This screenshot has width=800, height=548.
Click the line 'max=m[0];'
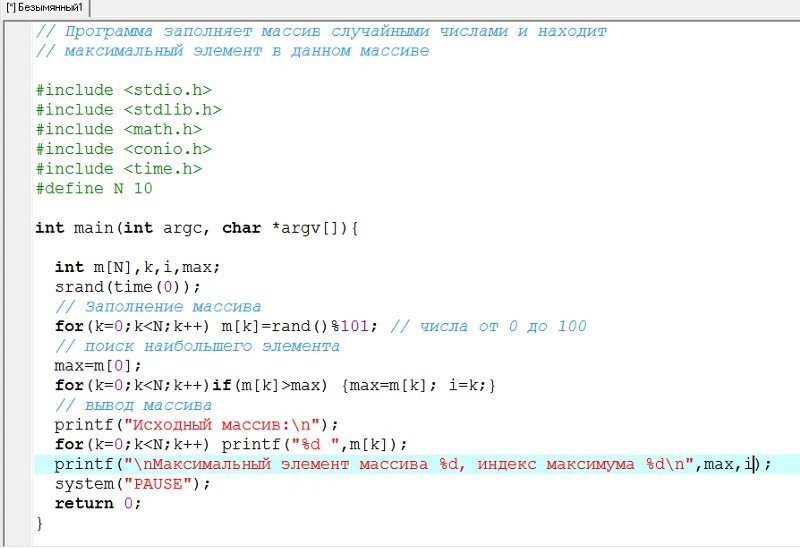[x=98, y=366]
